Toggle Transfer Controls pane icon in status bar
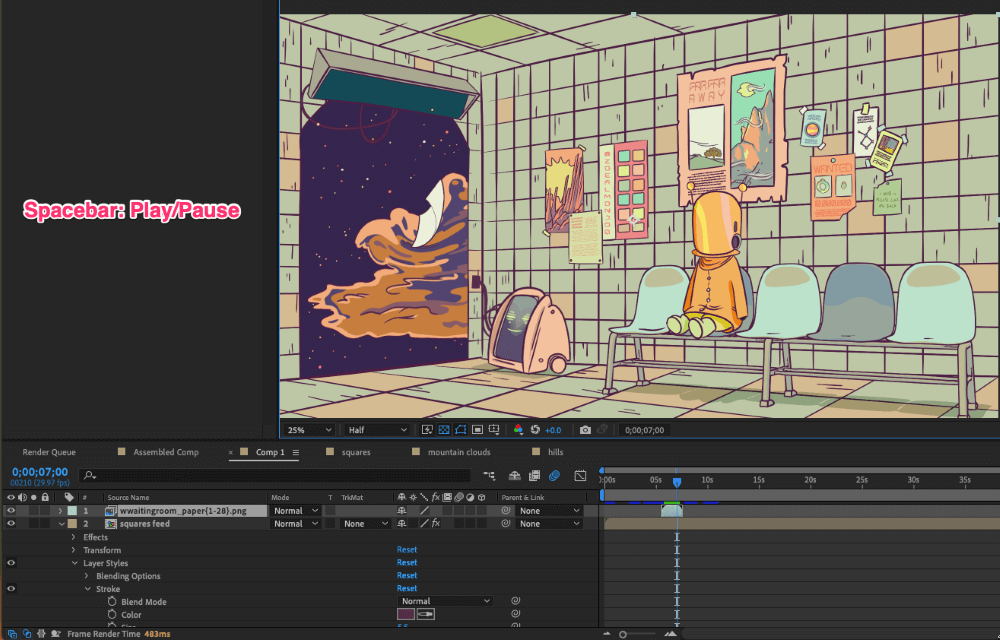The width and height of the screenshot is (1000, 640). click(x=27, y=634)
